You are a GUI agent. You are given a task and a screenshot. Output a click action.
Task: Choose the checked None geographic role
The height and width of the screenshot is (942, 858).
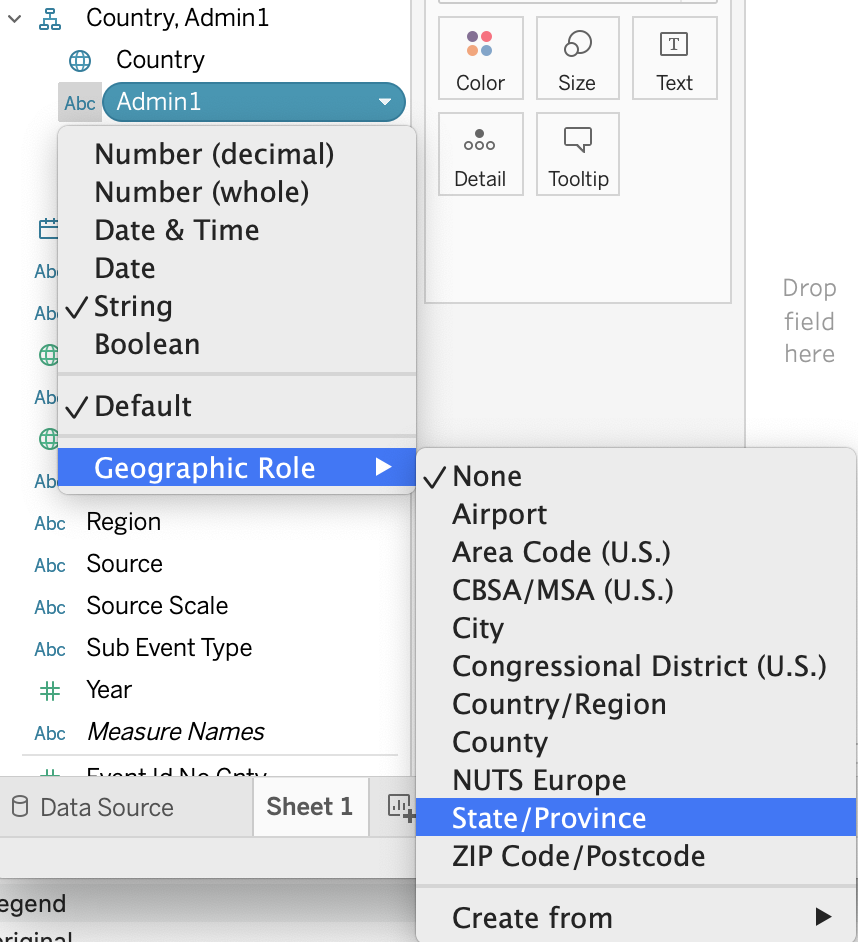(487, 476)
